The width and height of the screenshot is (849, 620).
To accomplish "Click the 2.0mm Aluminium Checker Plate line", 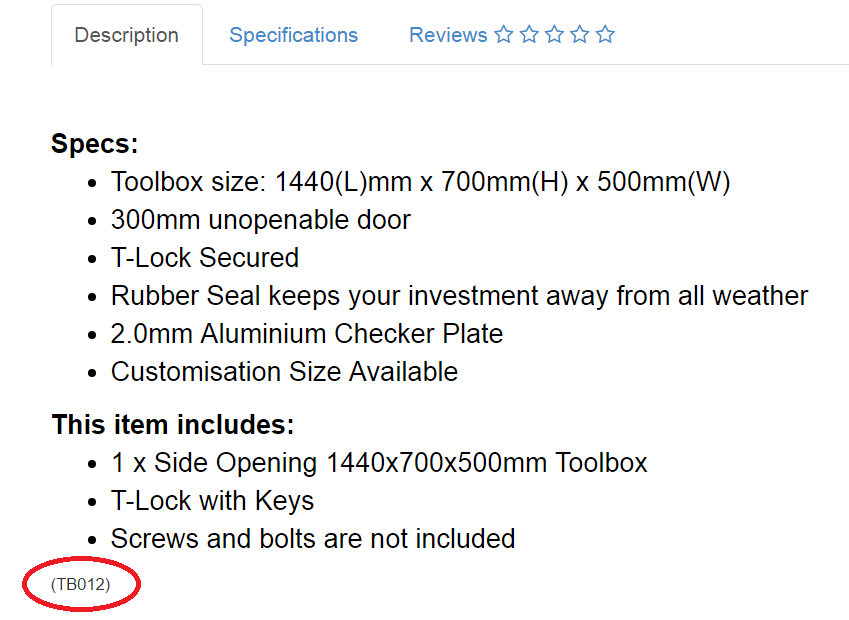I will coord(307,334).
